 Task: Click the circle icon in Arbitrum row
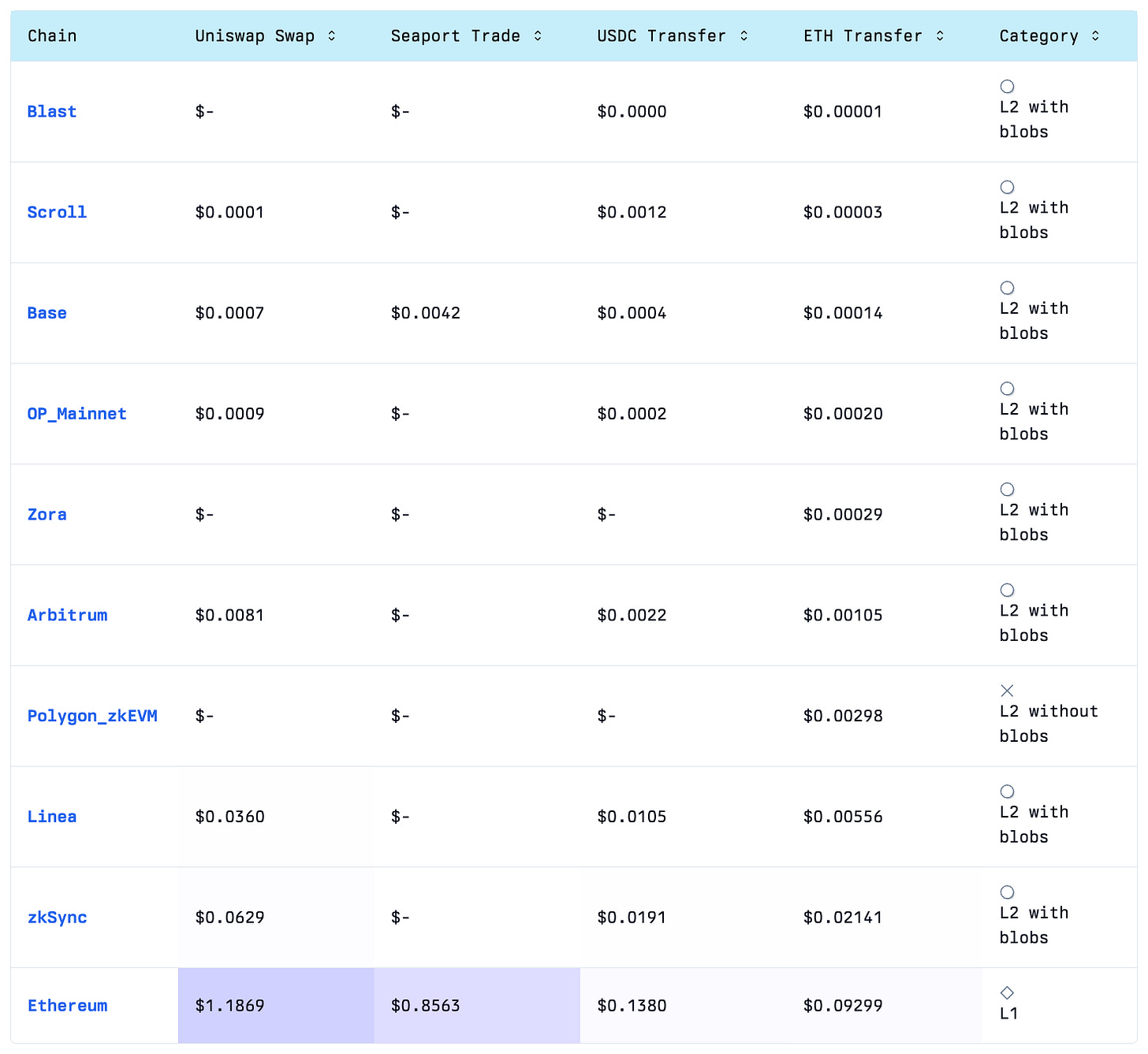tap(1007, 590)
